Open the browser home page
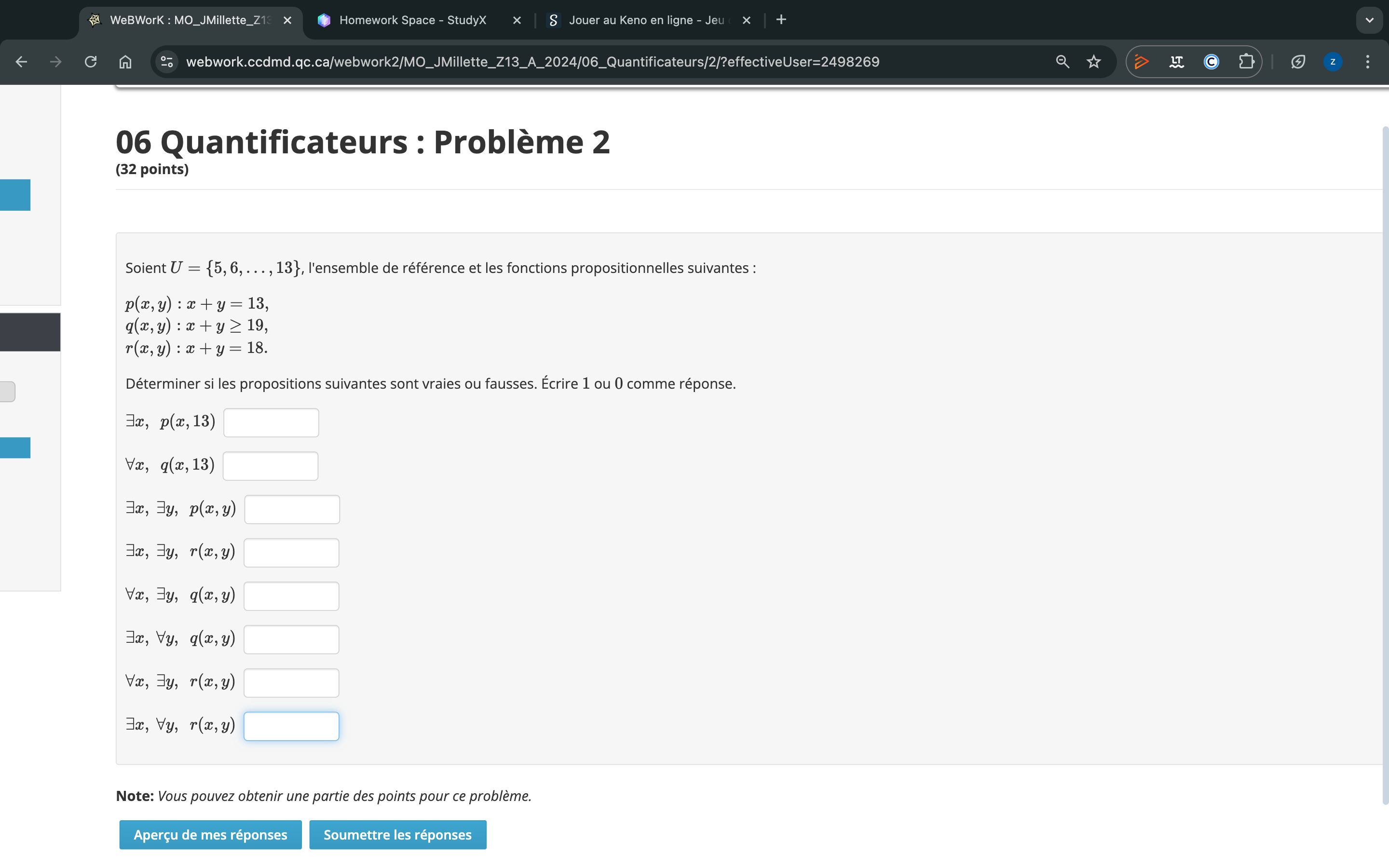This screenshot has height=868, width=1389. pos(125,62)
